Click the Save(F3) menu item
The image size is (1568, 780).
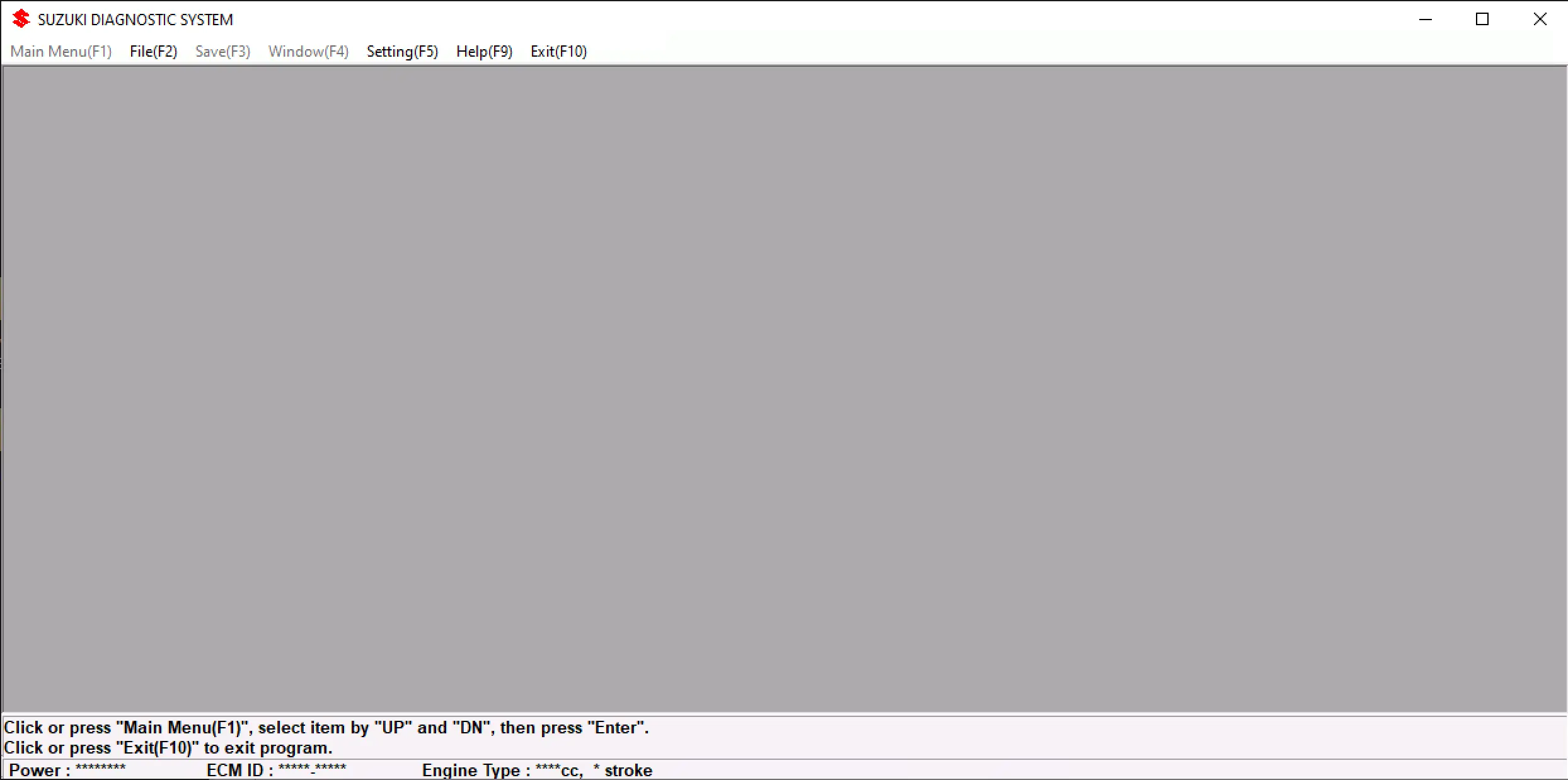[222, 52]
